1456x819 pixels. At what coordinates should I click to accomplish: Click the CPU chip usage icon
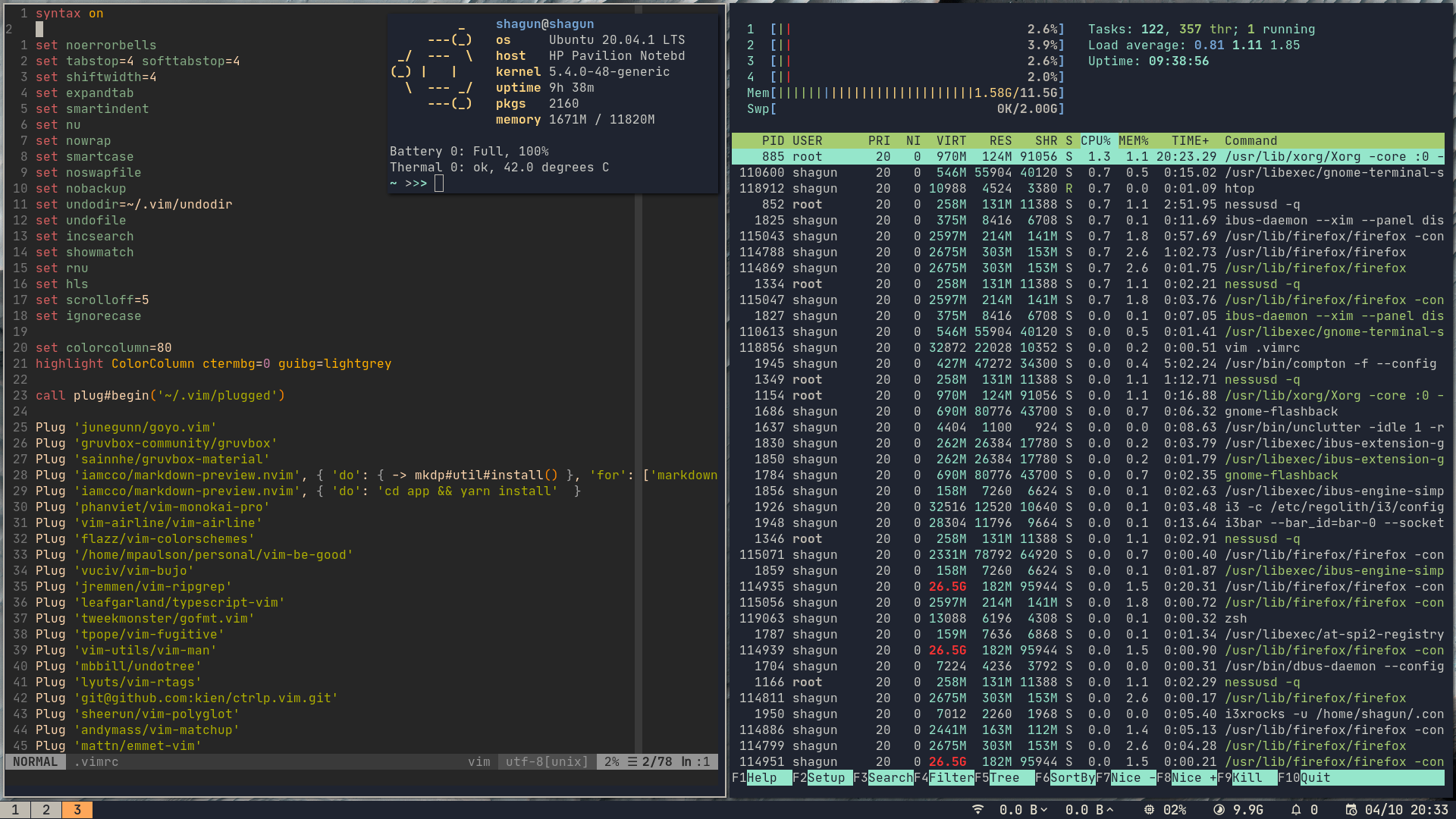point(1149,810)
